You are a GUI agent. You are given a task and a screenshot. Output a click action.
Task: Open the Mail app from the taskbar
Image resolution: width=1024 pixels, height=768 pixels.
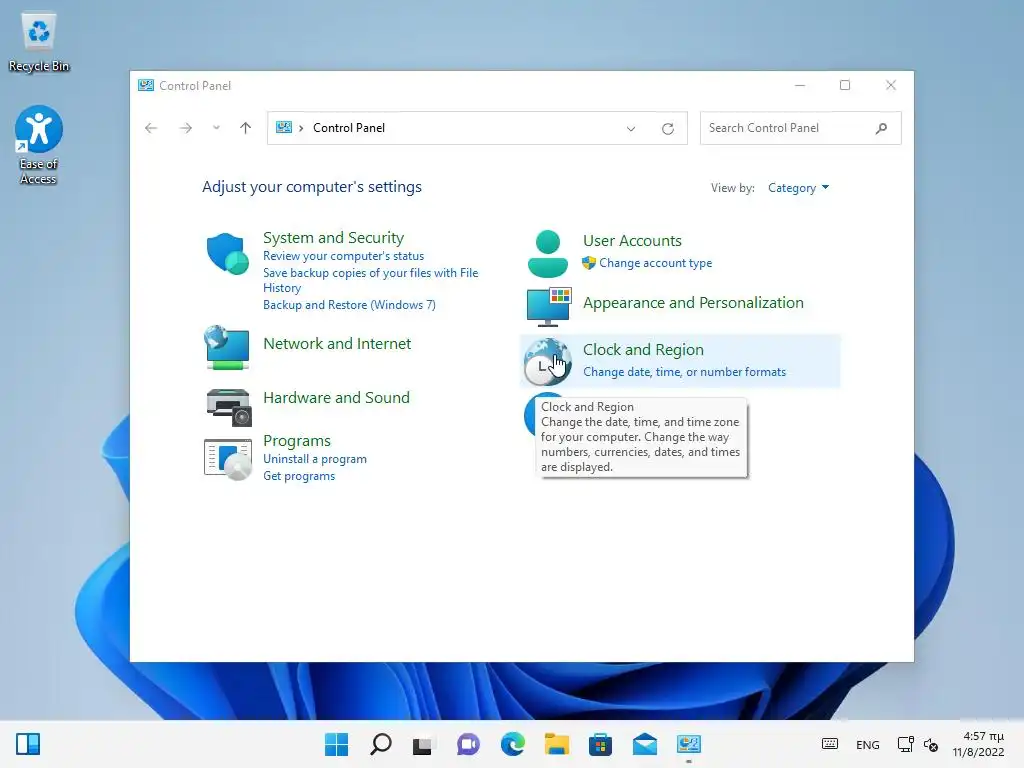[x=645, y=744]
